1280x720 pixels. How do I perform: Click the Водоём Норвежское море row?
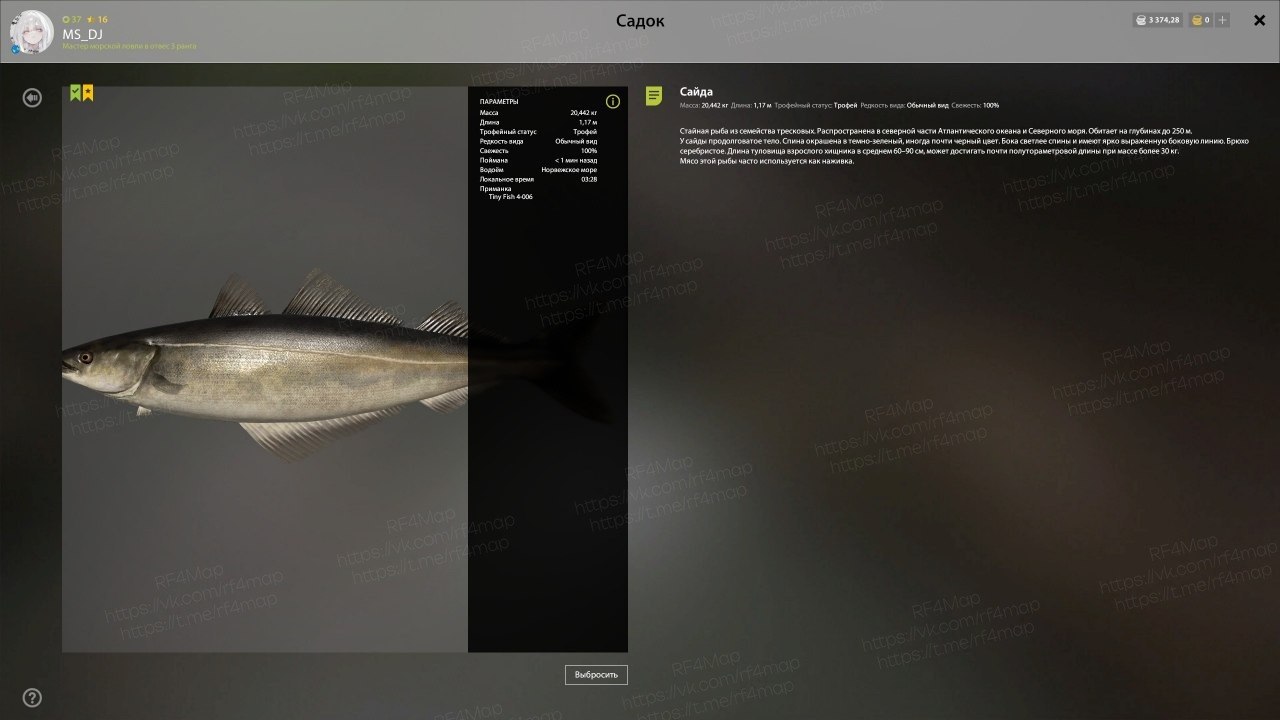[x=538, y=170]
